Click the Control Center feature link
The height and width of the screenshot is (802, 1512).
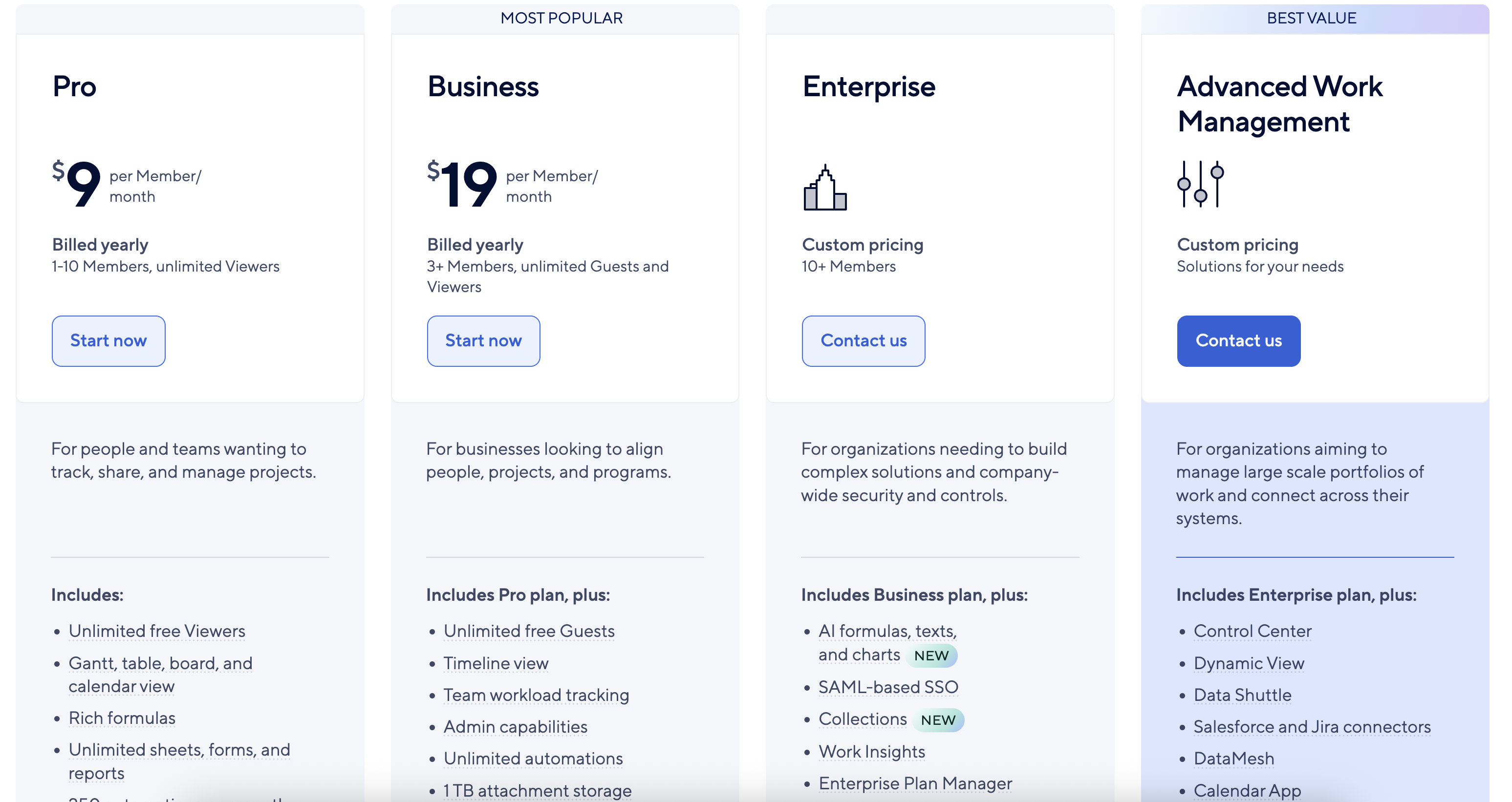(1253, 631)
